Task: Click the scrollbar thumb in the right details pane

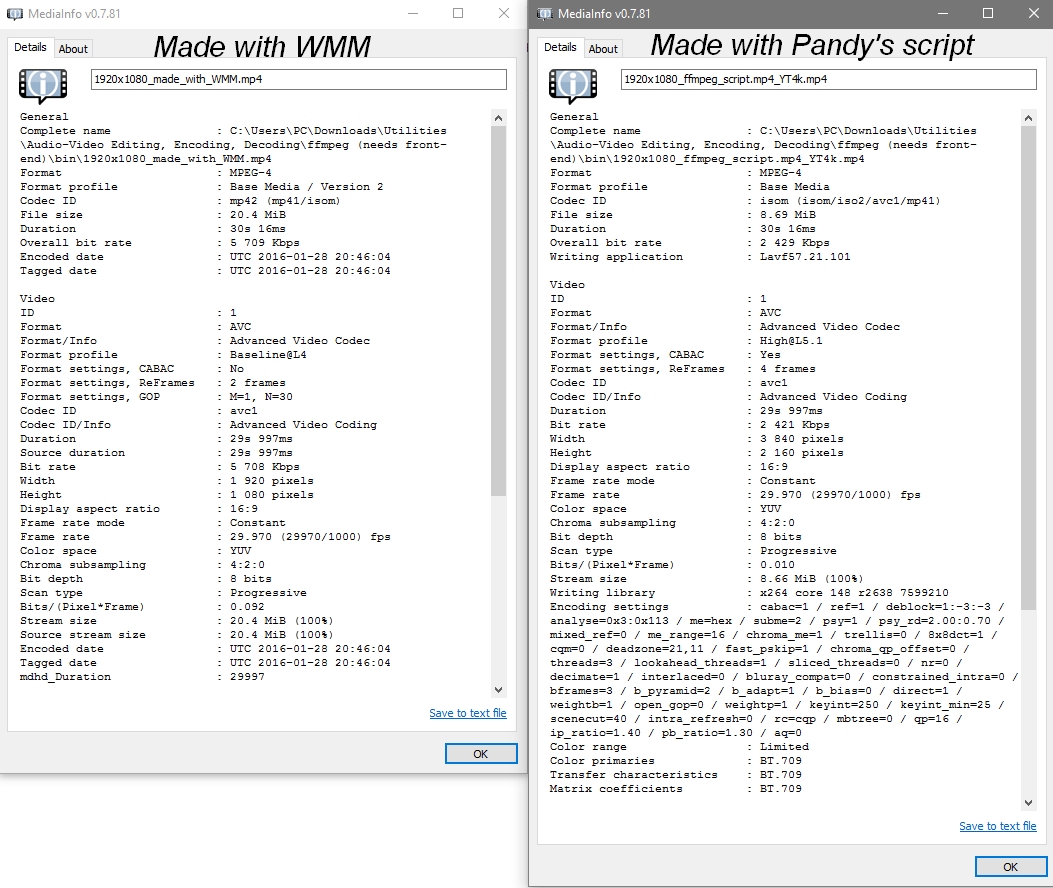Action: [1028, 368]
